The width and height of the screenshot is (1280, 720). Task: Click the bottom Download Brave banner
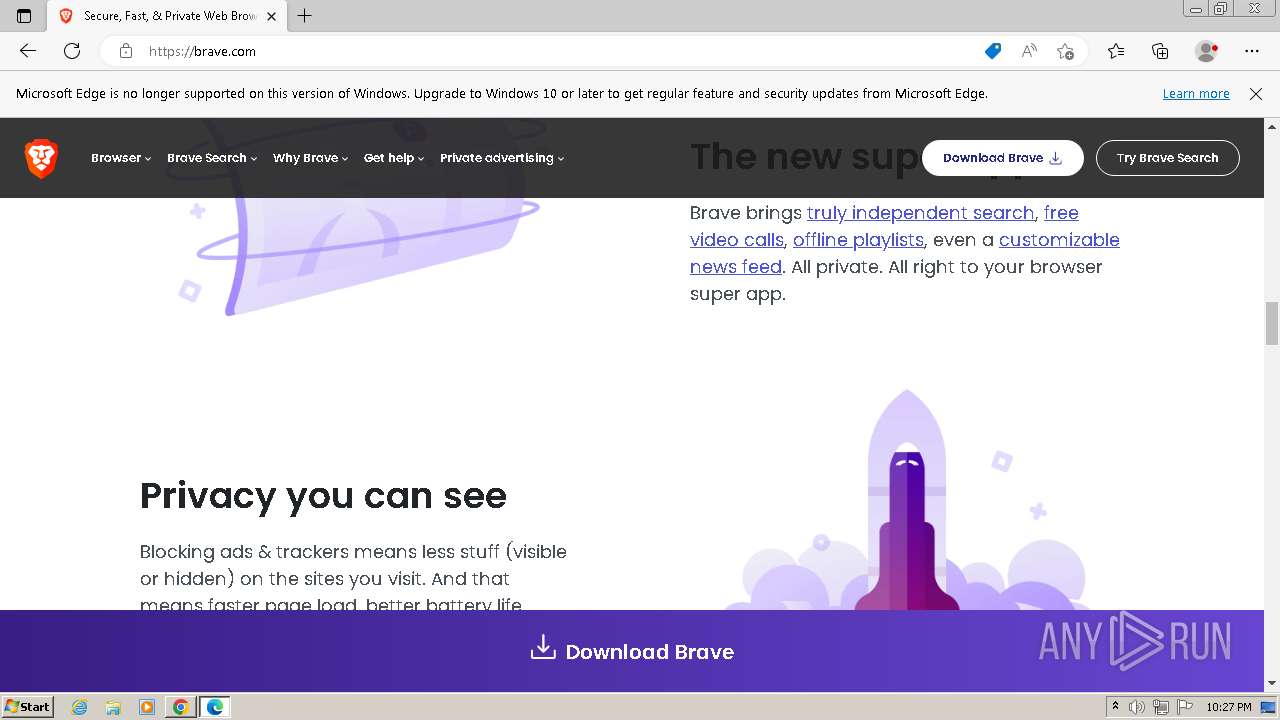click(x=632, y=651)
